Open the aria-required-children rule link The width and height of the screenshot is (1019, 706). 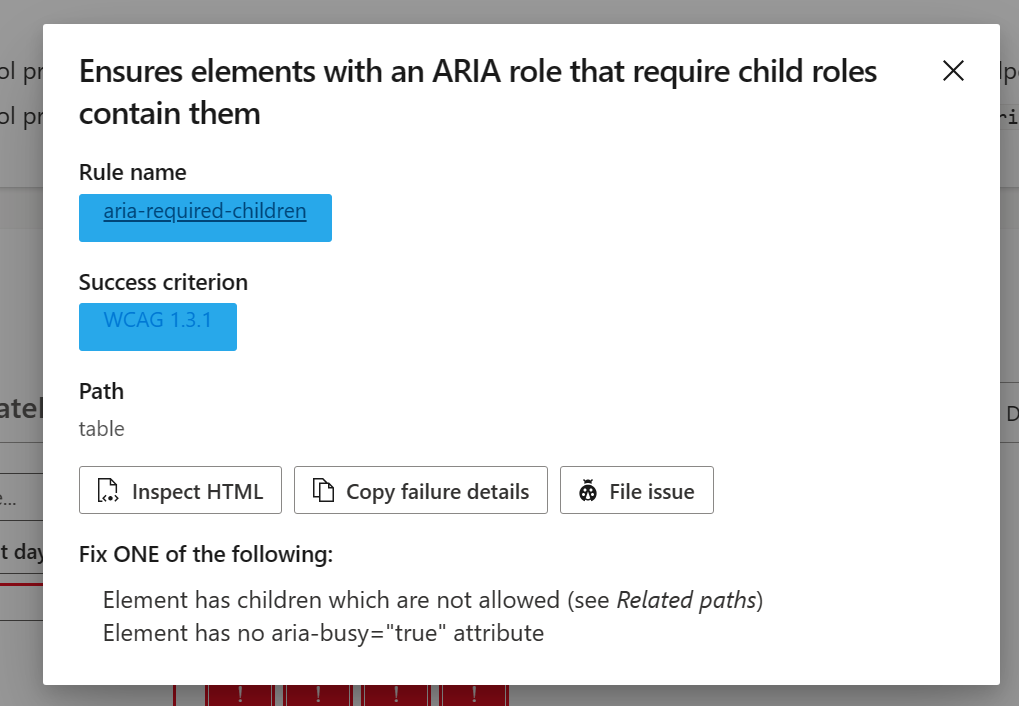pyautogui.click(x=204, y=211)
